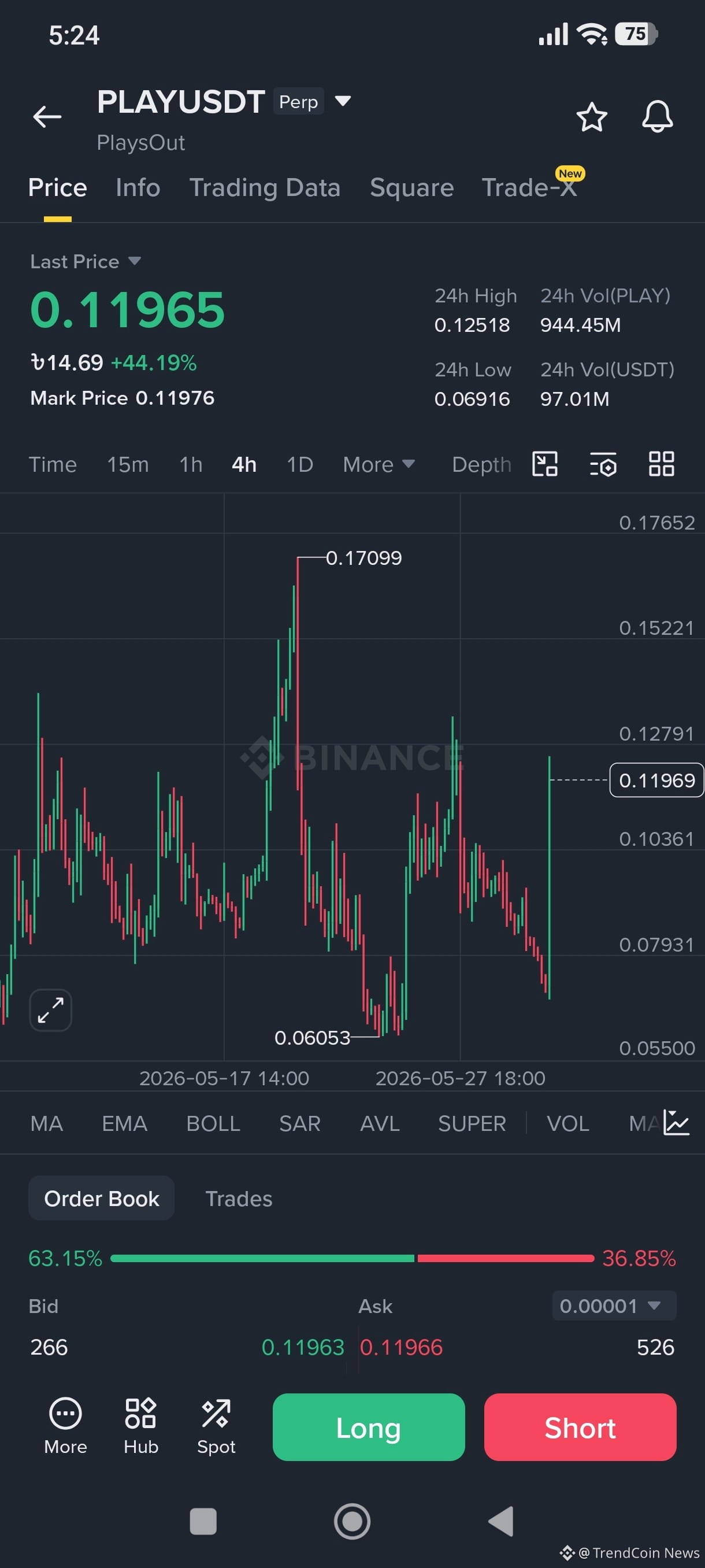Tap the Mark Price 0.11976 value

pos(175,398)
